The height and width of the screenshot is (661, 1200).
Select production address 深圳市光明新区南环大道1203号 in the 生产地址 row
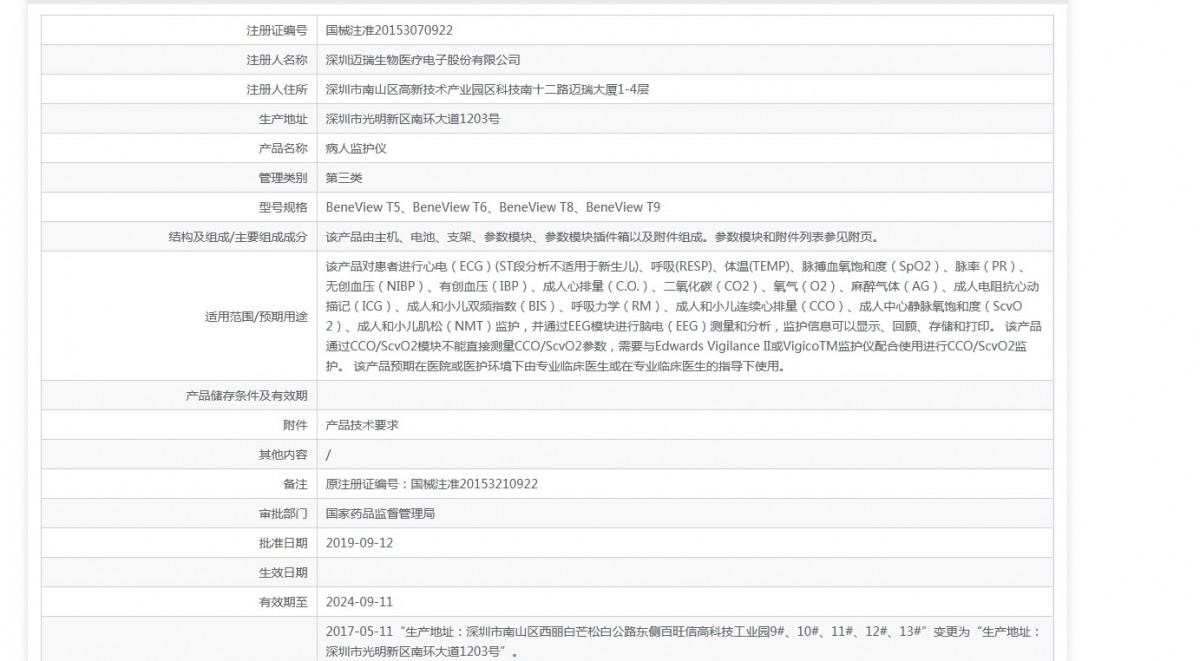point(413,119)
